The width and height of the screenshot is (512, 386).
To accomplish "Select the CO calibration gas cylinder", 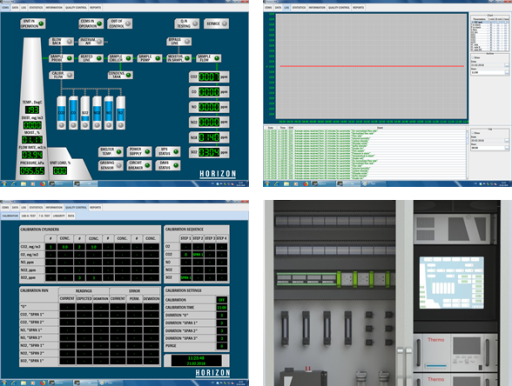I will tap(73, 113).
